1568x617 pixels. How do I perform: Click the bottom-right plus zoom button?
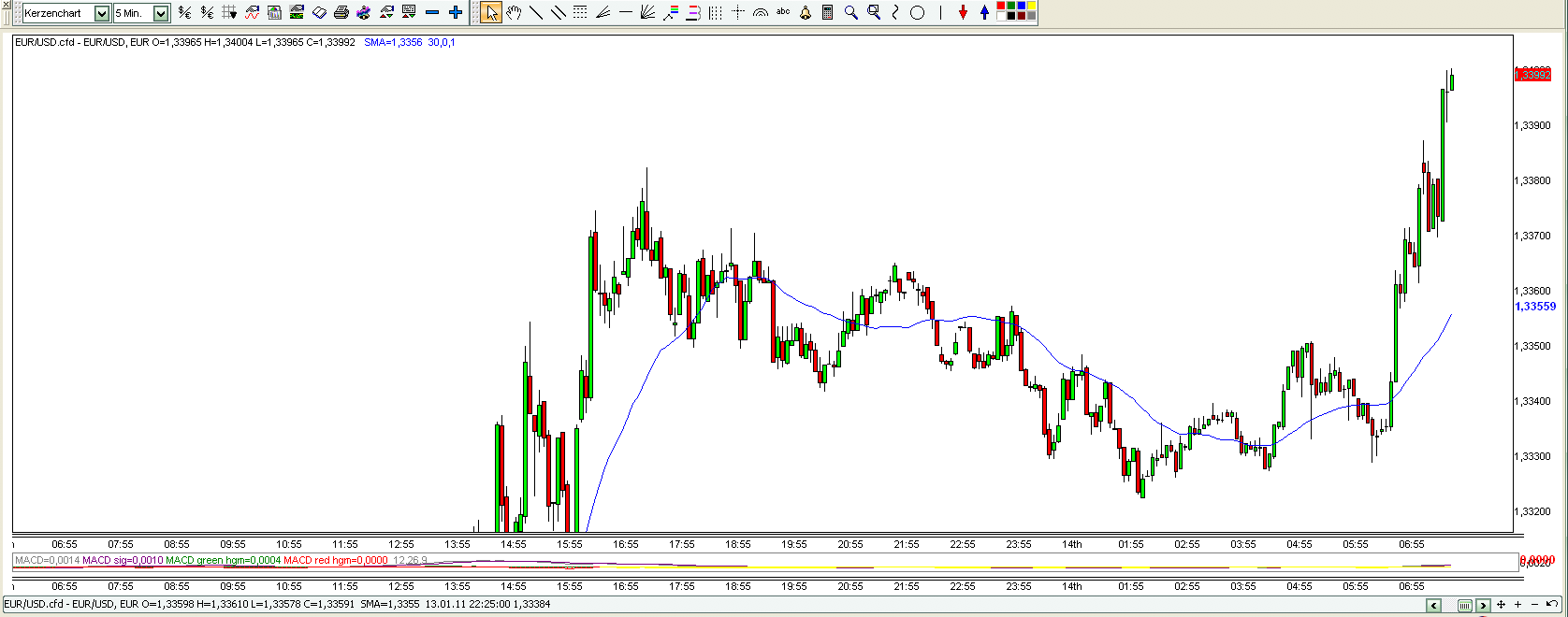click(x=1517, y=605)
